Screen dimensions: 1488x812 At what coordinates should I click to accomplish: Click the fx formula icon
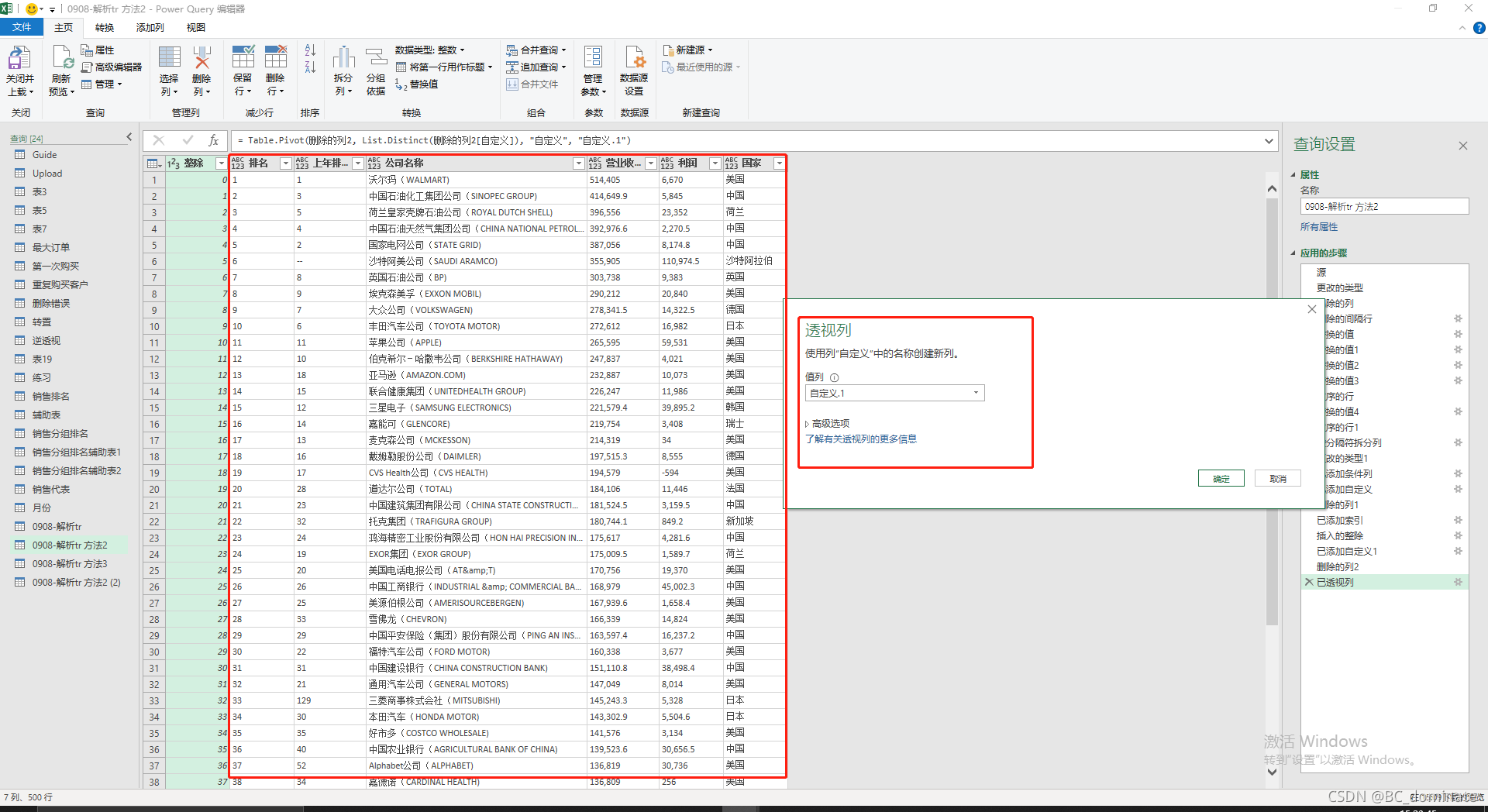[x=213, y=140]
